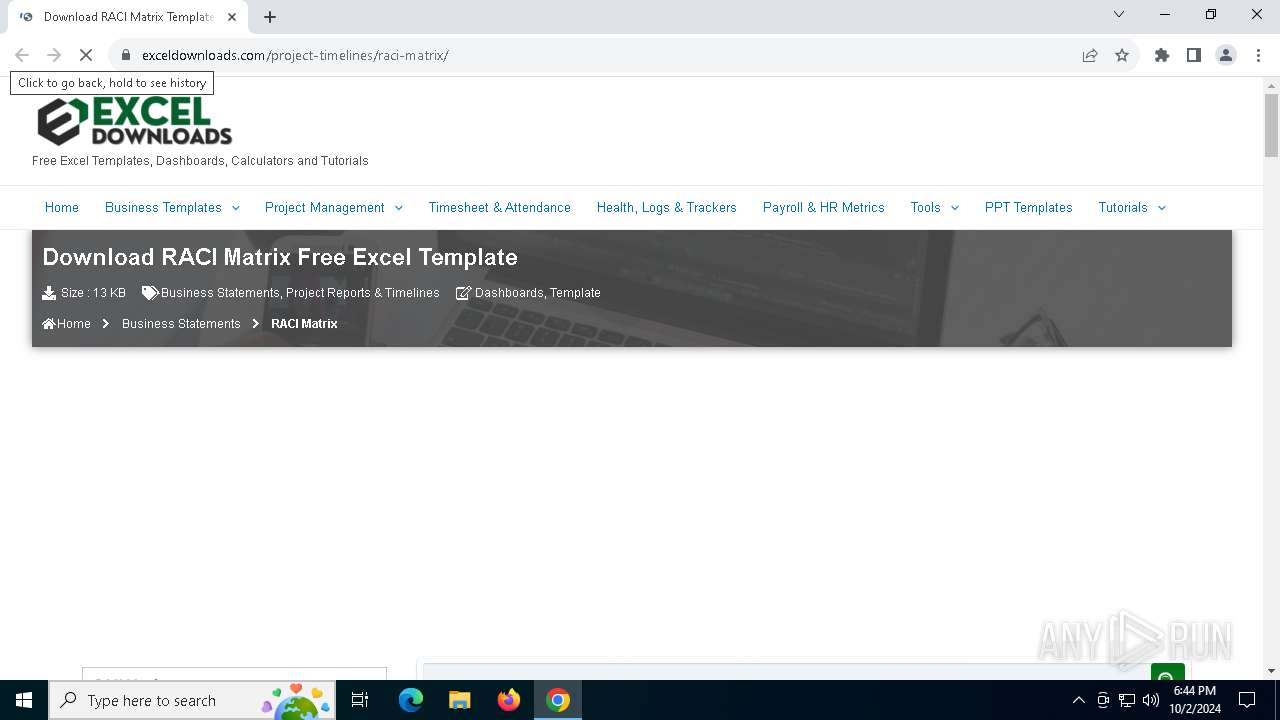Viewport: 1280px width, 720px height.
Task: Expand the Tutorials menu
Action: (x=1132, y=208)
